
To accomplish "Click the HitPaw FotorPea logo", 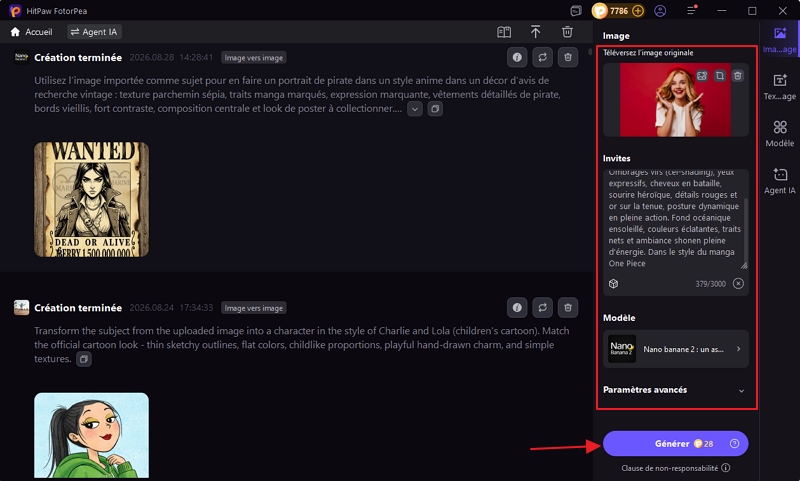I will pos(15,11).
